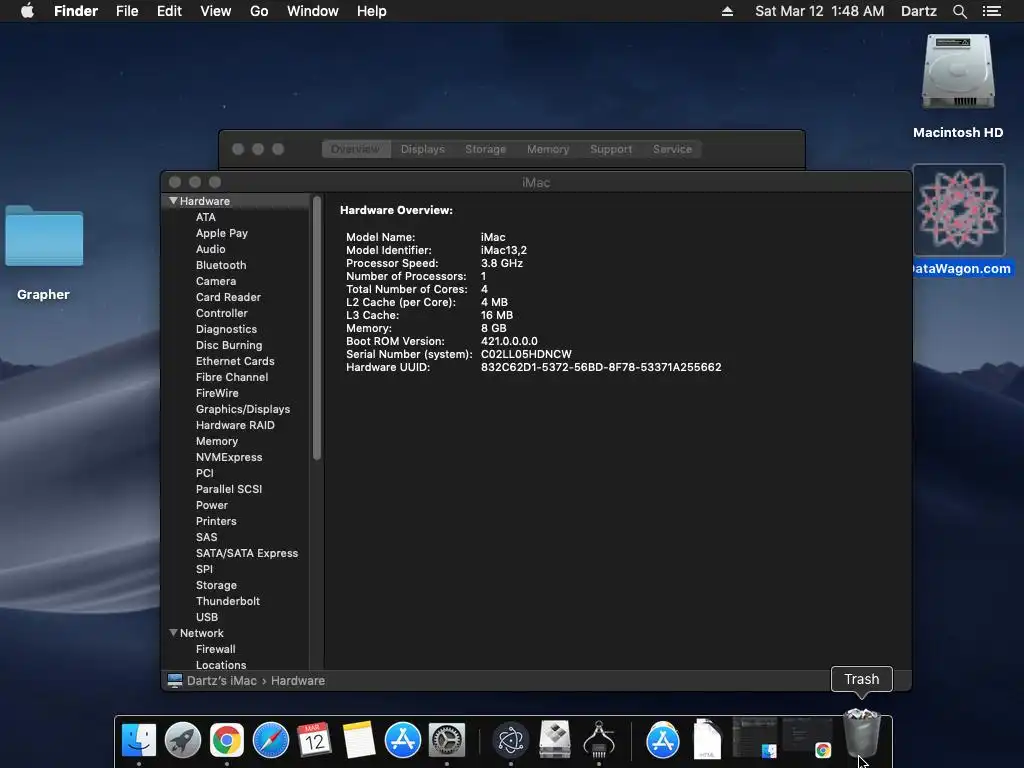Restore minimized window with Chrome badge
The width and height of the screenshot is (1024, 768).
pyautogui.click(x=807, y=738)
